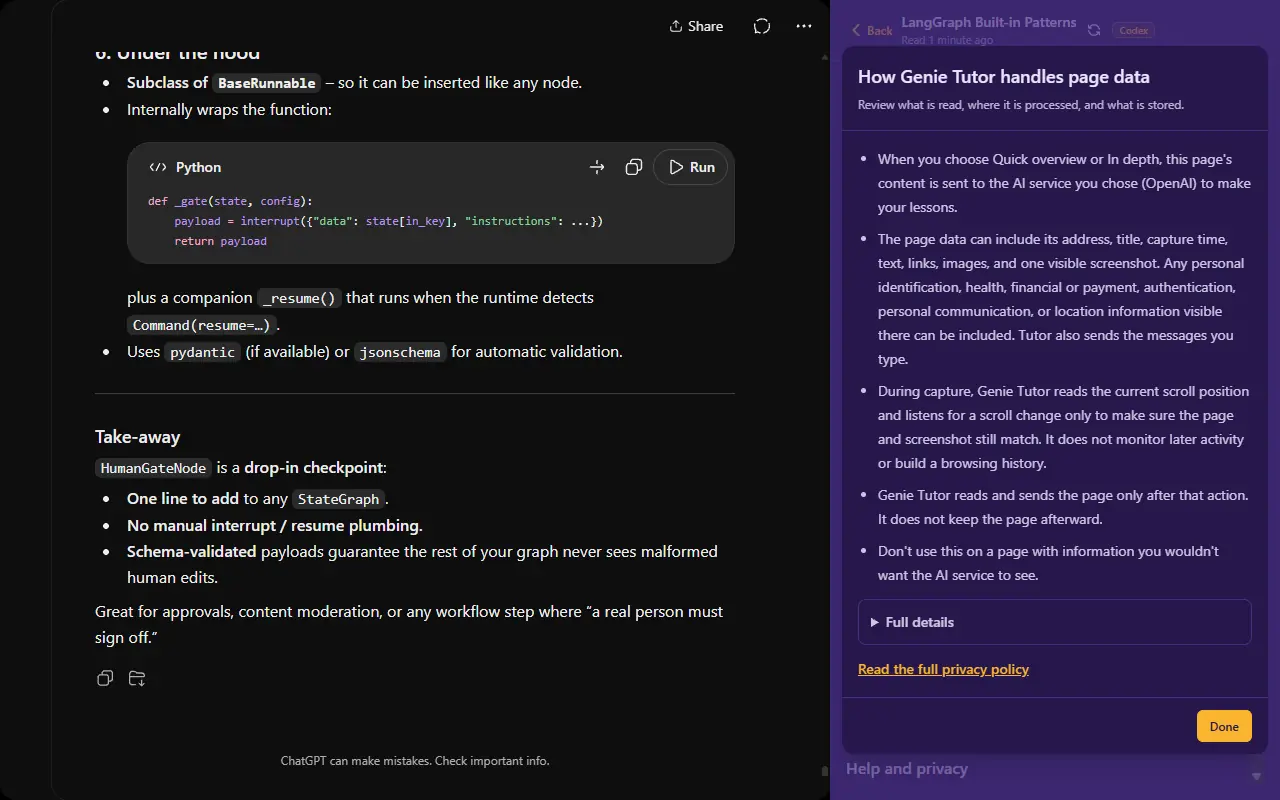This screenshot has height=800, width=1280.
Task: Click the Help and privacy label
Action: pyautogui.click(x=907, y=769)
